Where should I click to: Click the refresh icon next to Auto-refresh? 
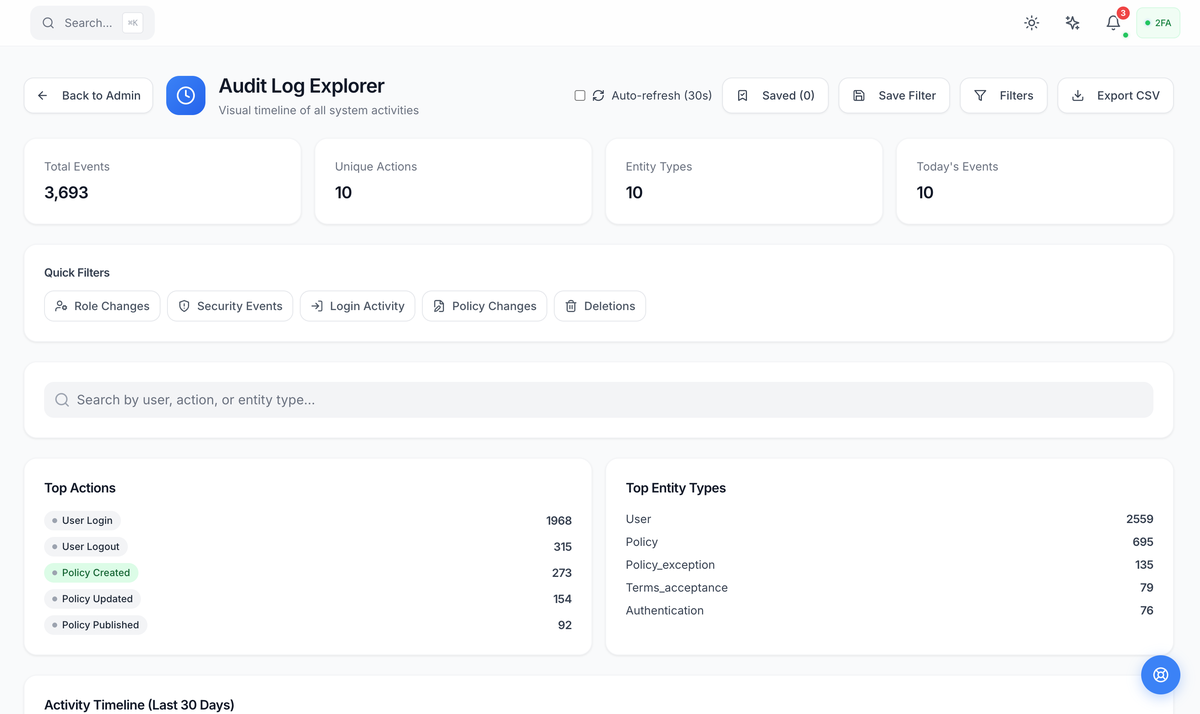coord(598,95)
